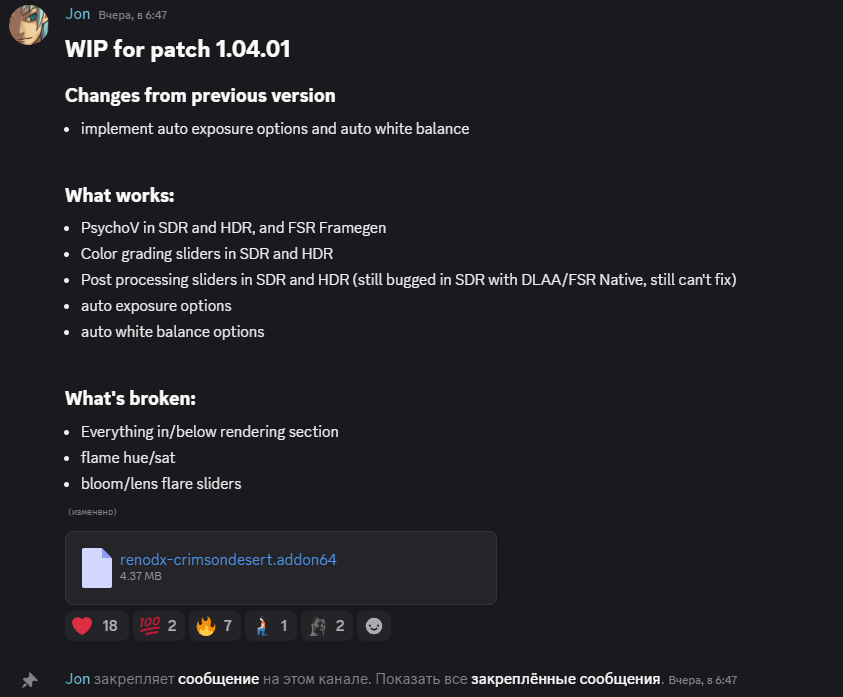Click the pin icon beside the system message

click(30, 680)
